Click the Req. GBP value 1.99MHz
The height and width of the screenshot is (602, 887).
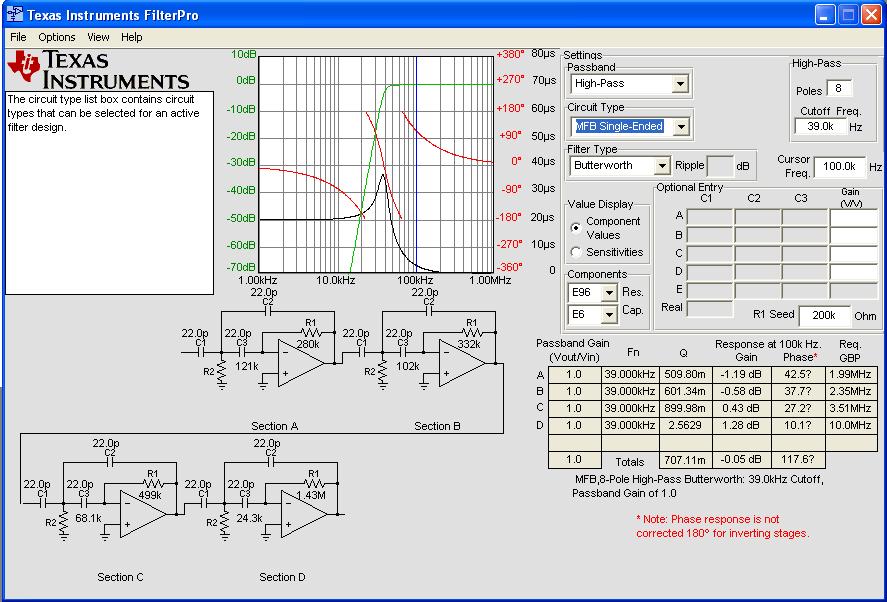tap(851, 375)
